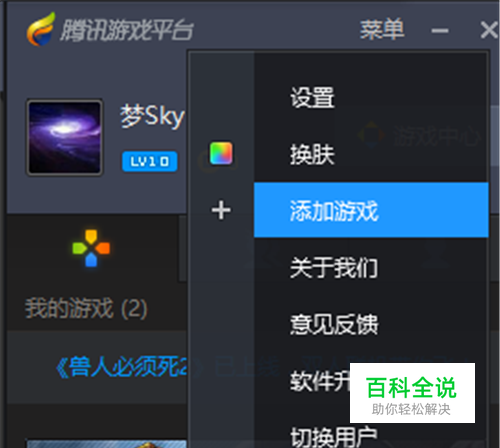Select the highlighted 添加游戏 entry
Screen dimensions: 500x448
(371, 210)
